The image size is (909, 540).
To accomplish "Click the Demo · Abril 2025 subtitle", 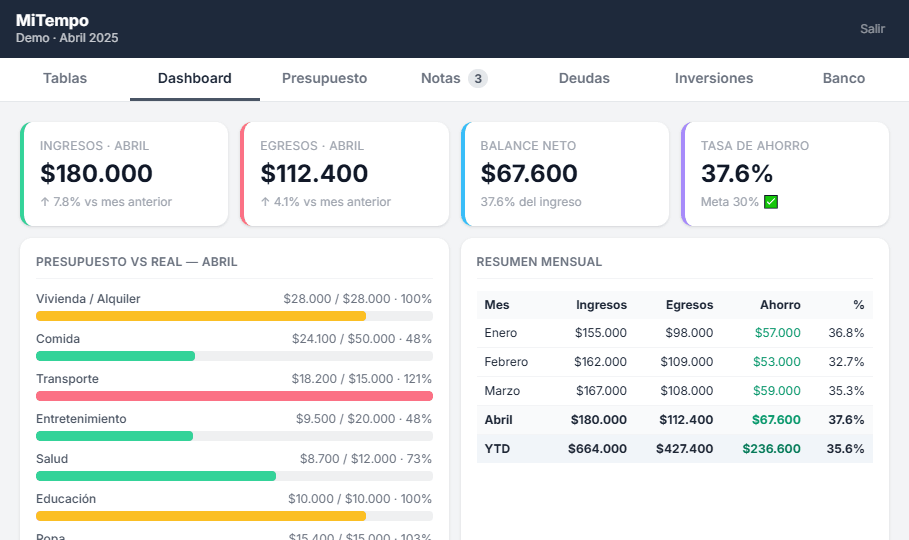I will click(67, 38).
